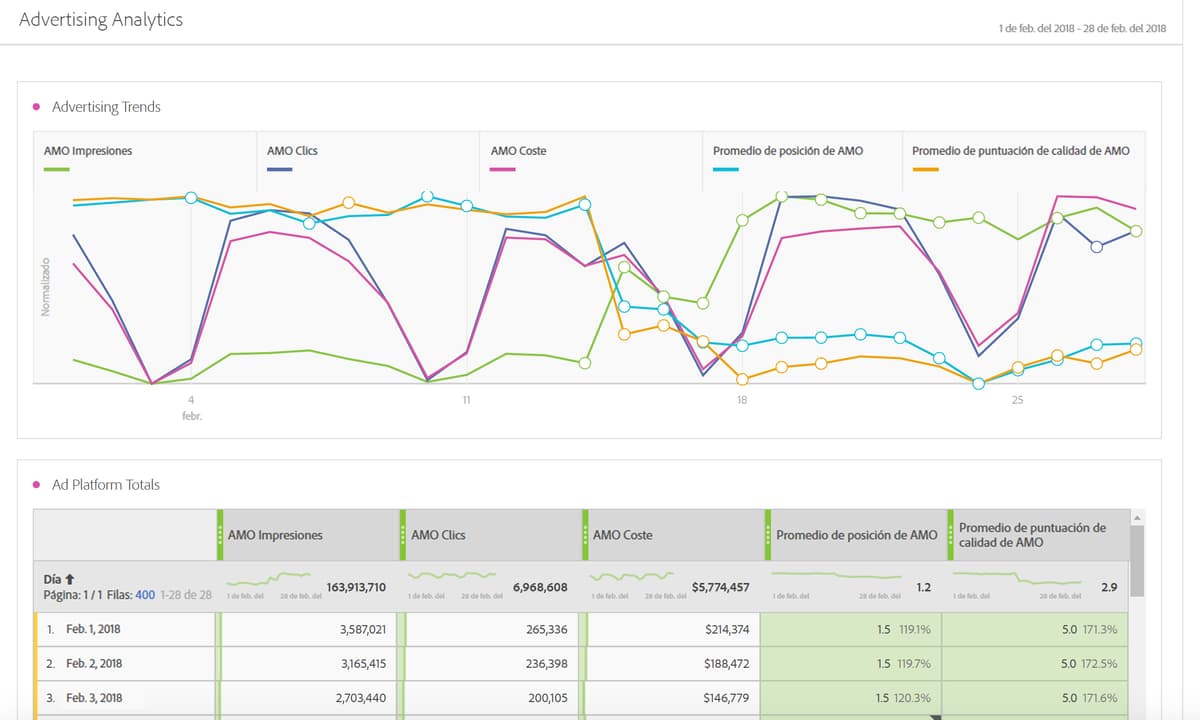Click the pink dot icon beside Advertising Trends
Screen dimensions: 1200x720
(x=37, y=107)
